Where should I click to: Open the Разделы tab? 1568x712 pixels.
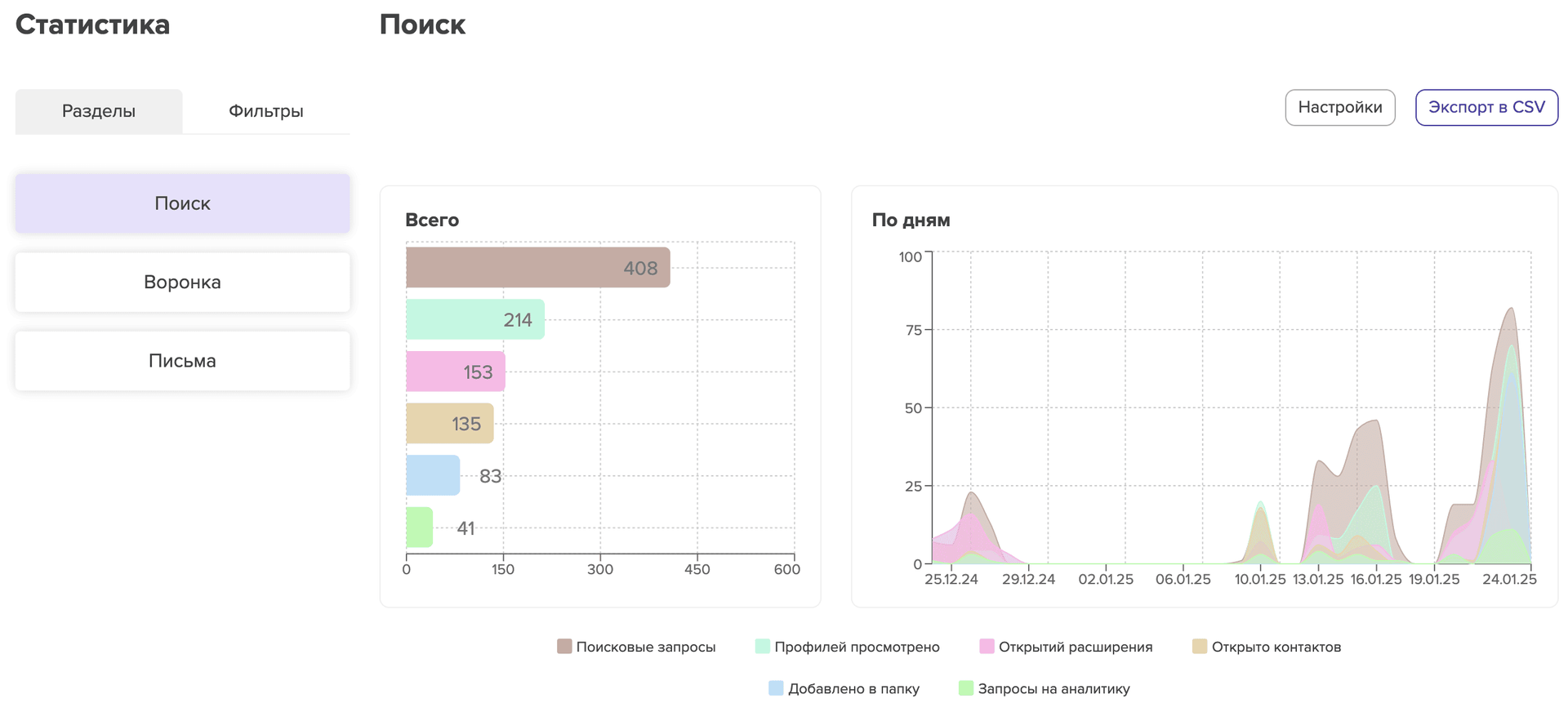coord(99,111)
